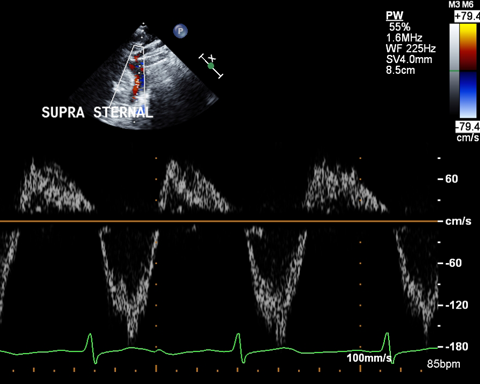Click the blue portion of the color scale
Viewport: 480px width, 384px height.
(x=468, y=94)
